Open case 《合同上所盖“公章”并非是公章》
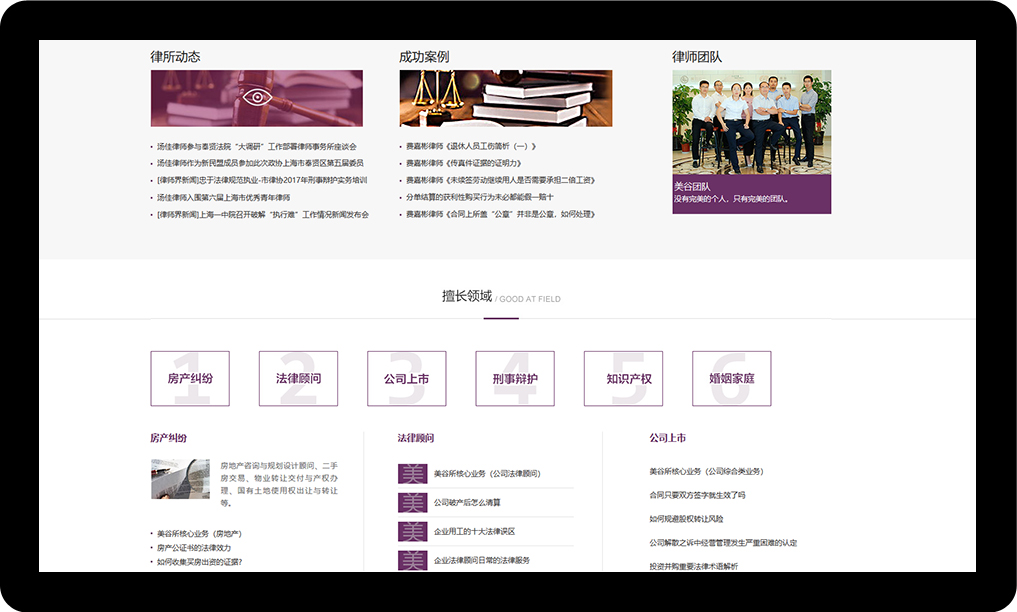This screenshot has height=612, width=1017. tap(501, 214)
